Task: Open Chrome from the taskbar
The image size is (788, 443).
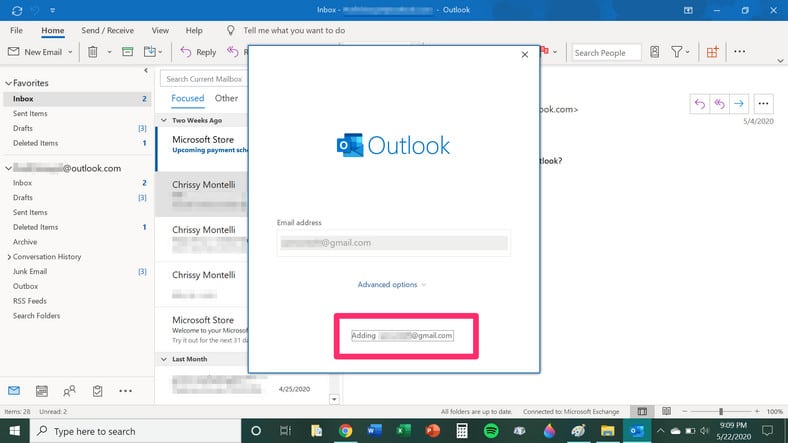Action: 345,431
